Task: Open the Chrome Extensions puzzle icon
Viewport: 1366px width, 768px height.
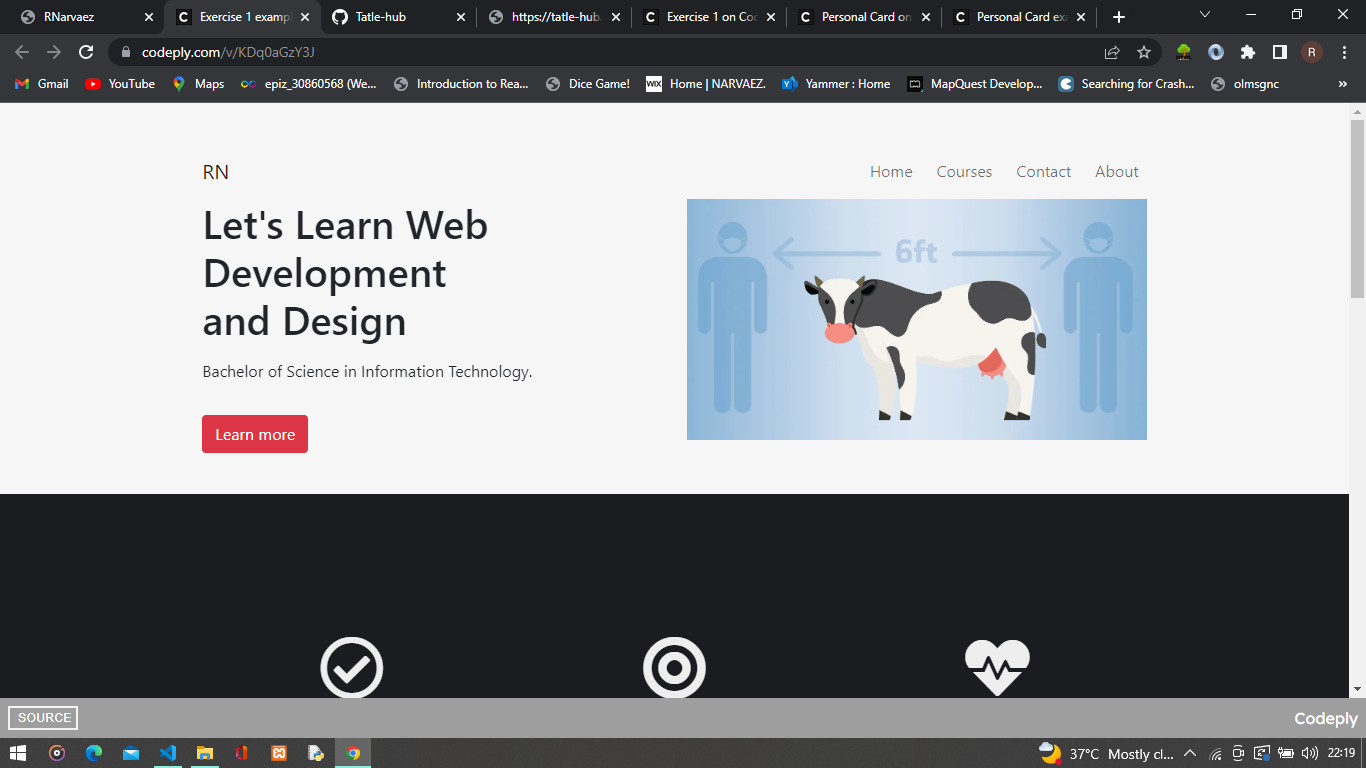Action: 1247,52
